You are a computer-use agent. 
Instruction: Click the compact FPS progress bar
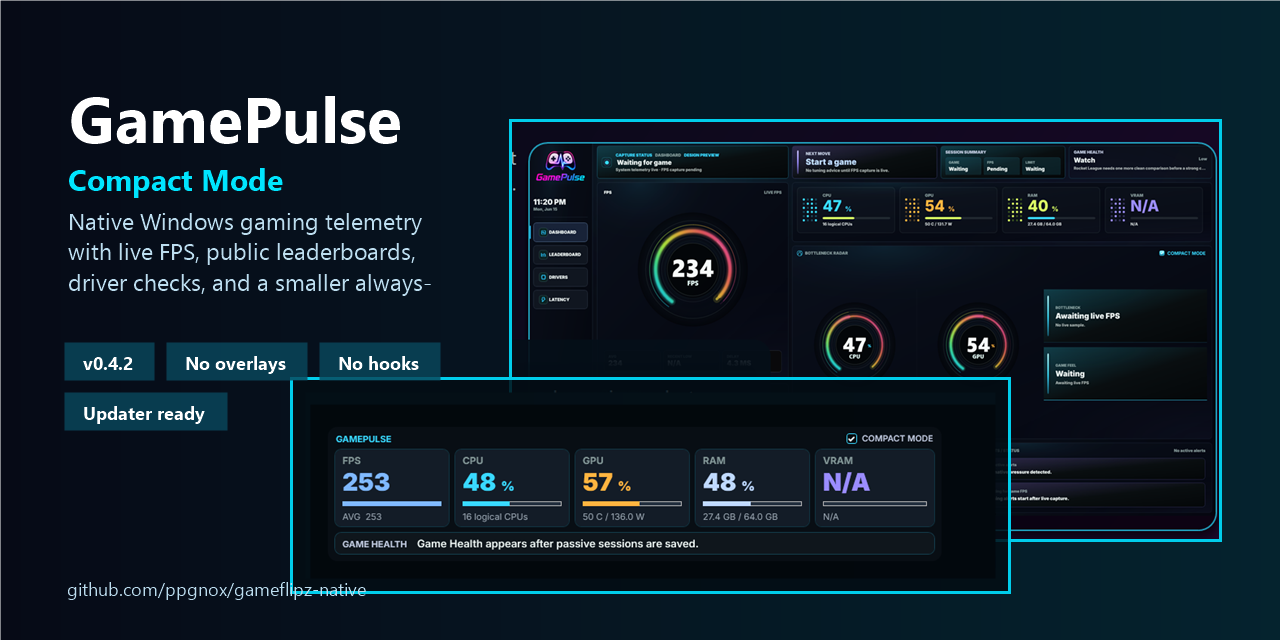392,503
